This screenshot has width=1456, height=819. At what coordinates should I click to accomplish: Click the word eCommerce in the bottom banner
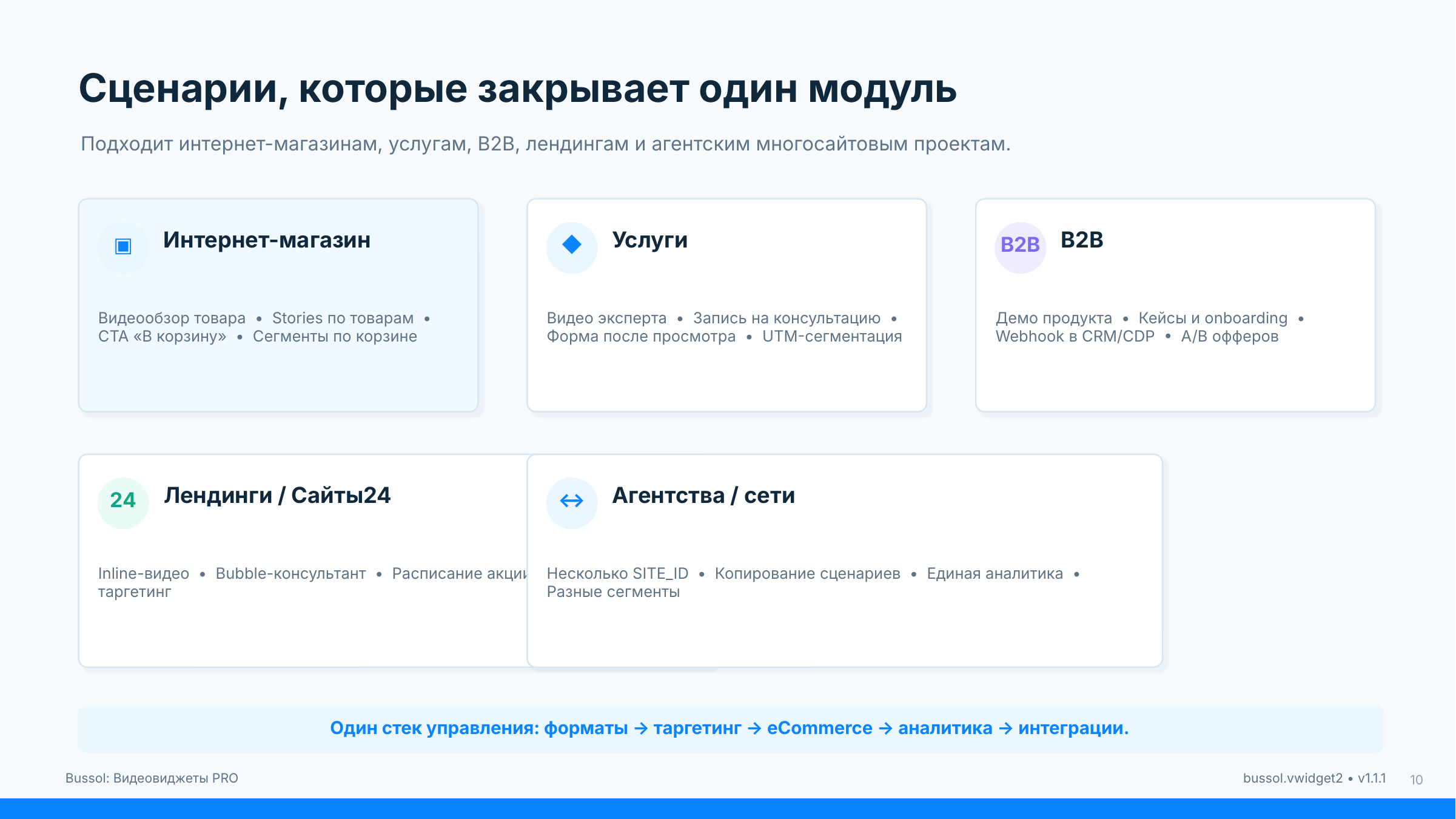[x=819, y=728]
